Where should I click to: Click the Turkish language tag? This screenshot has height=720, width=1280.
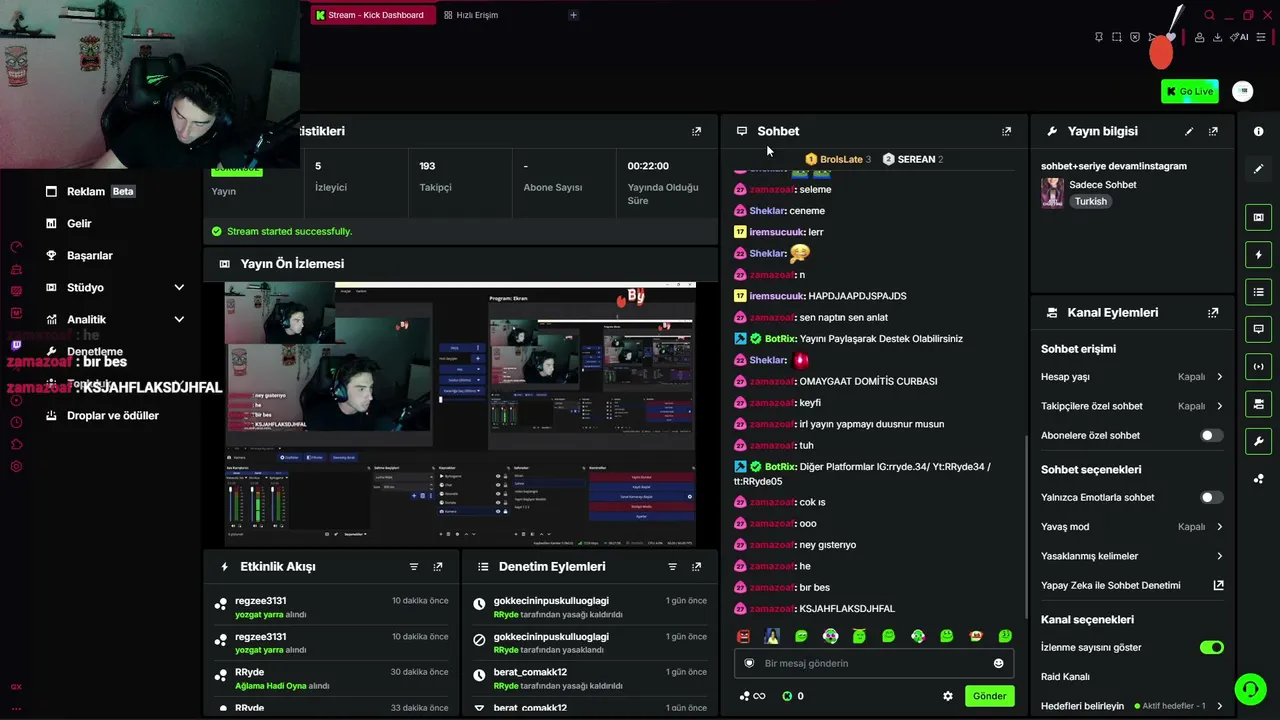pyautogui.click(x=1091, y=201)
